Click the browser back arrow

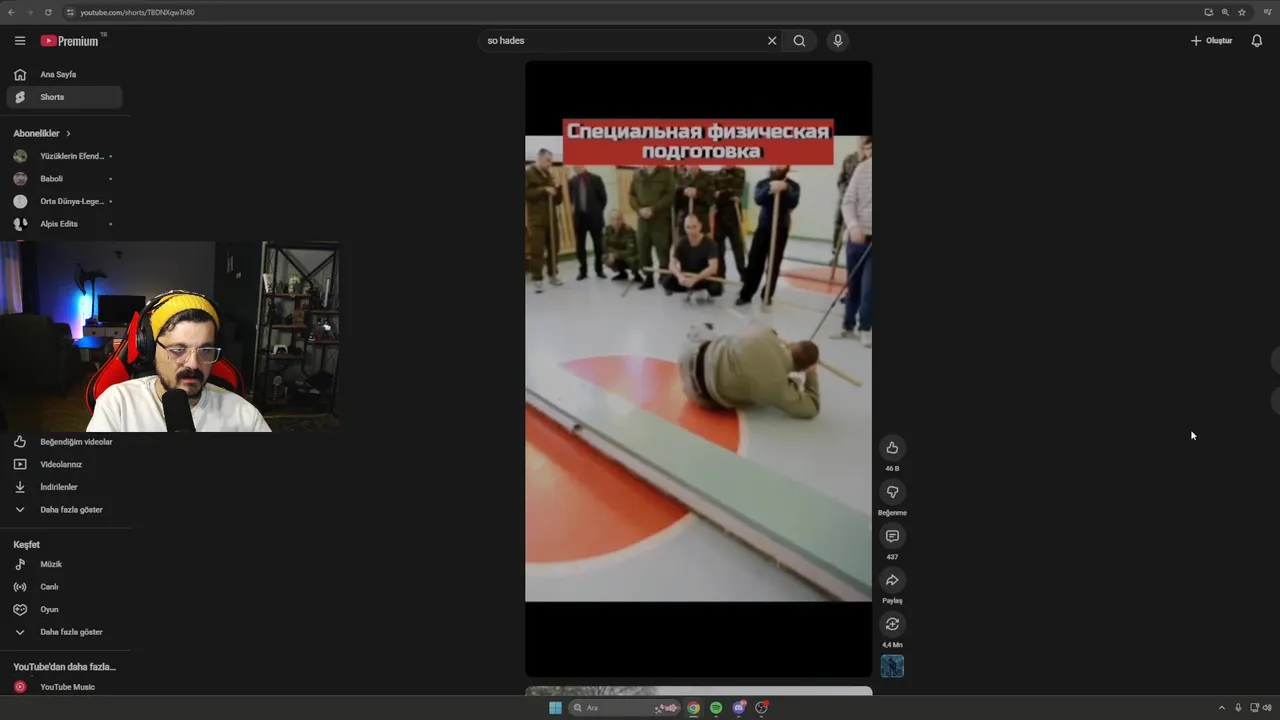pyautogui.click(x=12, y=12)
